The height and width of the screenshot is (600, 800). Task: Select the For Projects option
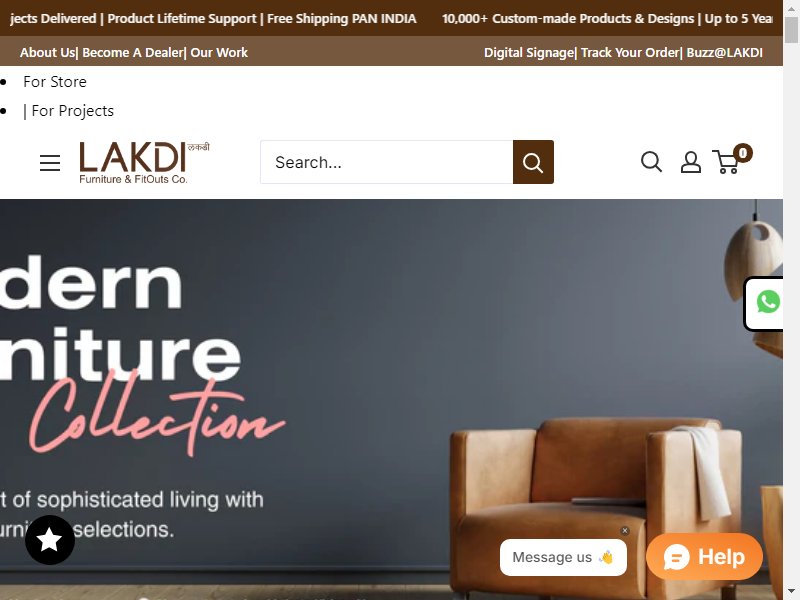click(72, 111)
